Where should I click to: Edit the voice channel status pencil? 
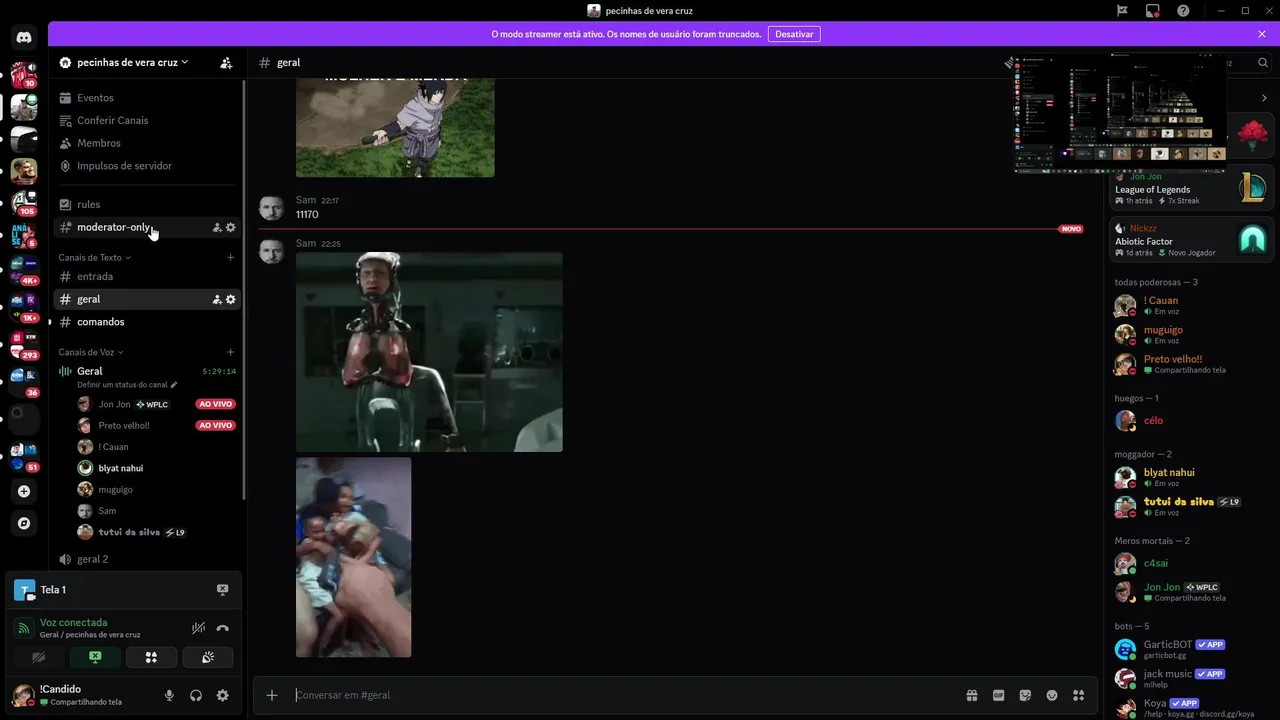coord(174,385)
